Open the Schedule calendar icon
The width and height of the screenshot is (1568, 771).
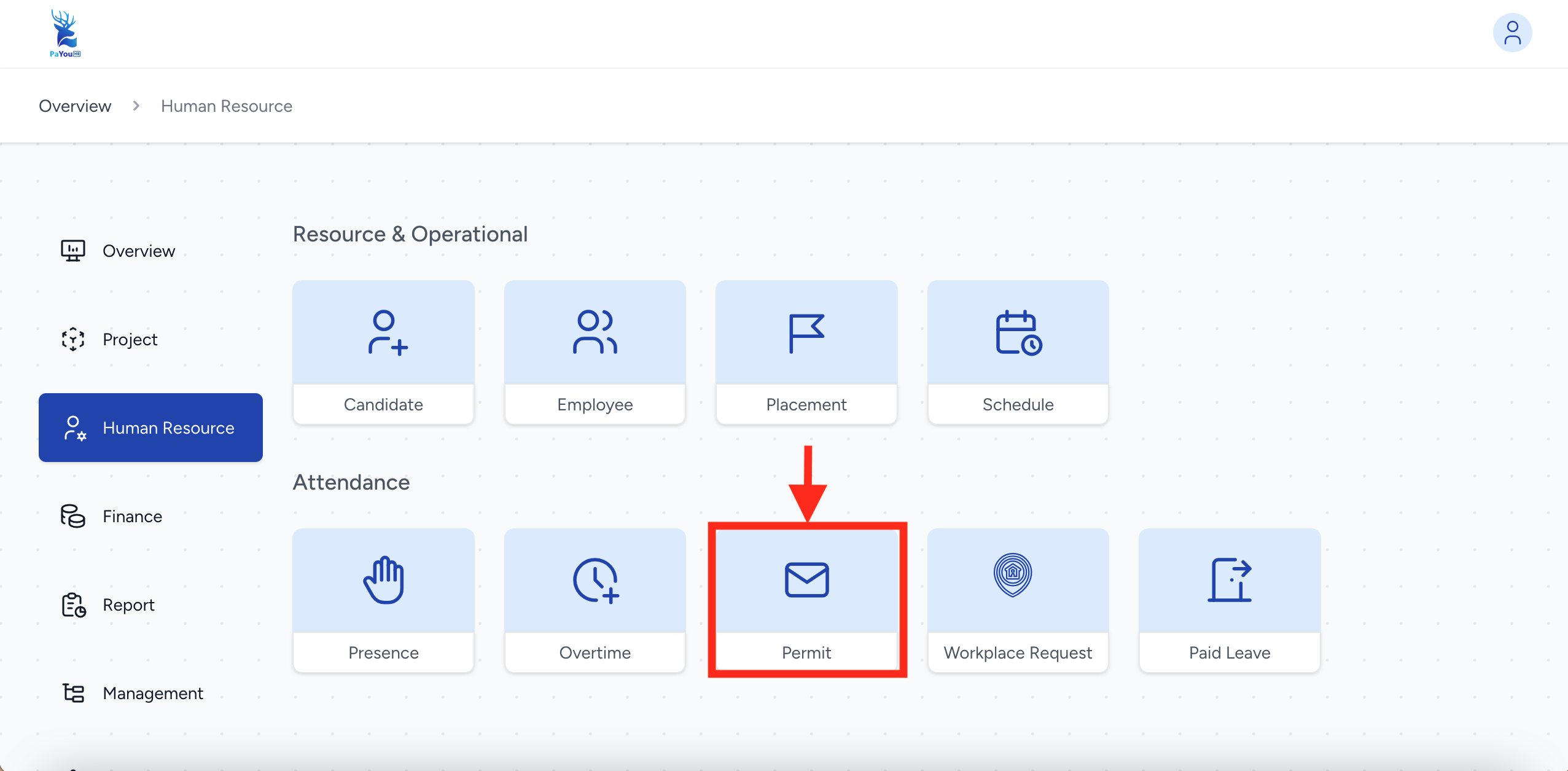1018,332
